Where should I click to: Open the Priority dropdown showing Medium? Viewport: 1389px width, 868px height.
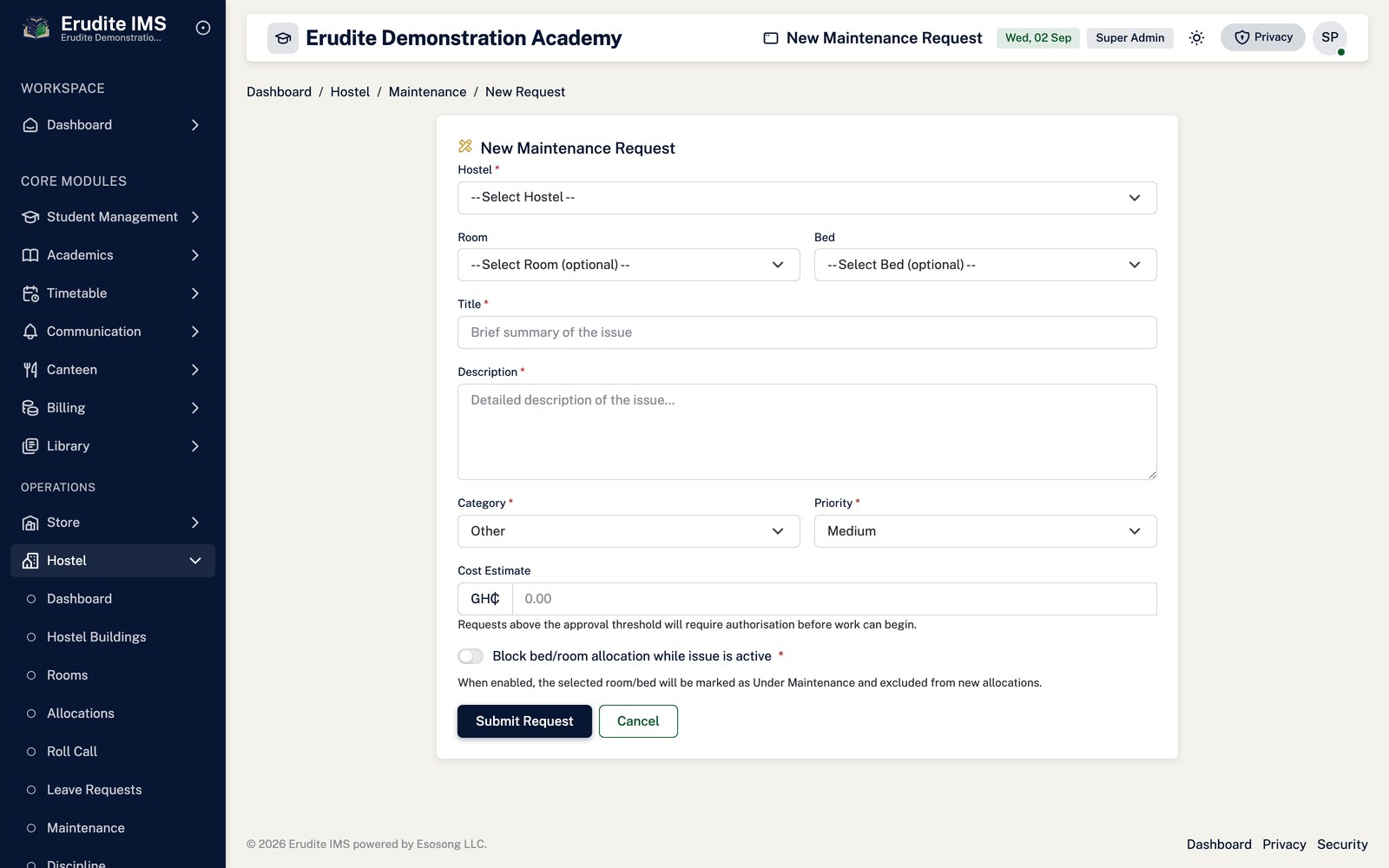click(984, 531)
